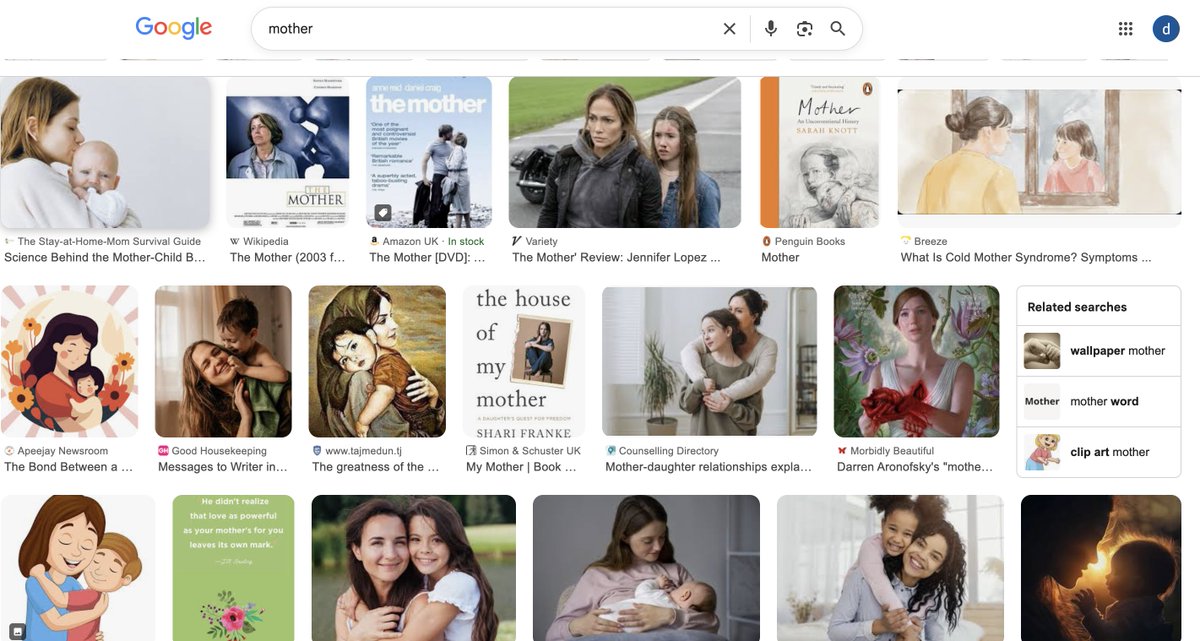Image resolution: width=1200 pixels, height=641 pixels.
Task: Click the www.tajmedun.tj favicon
Action: coord(317,452)
